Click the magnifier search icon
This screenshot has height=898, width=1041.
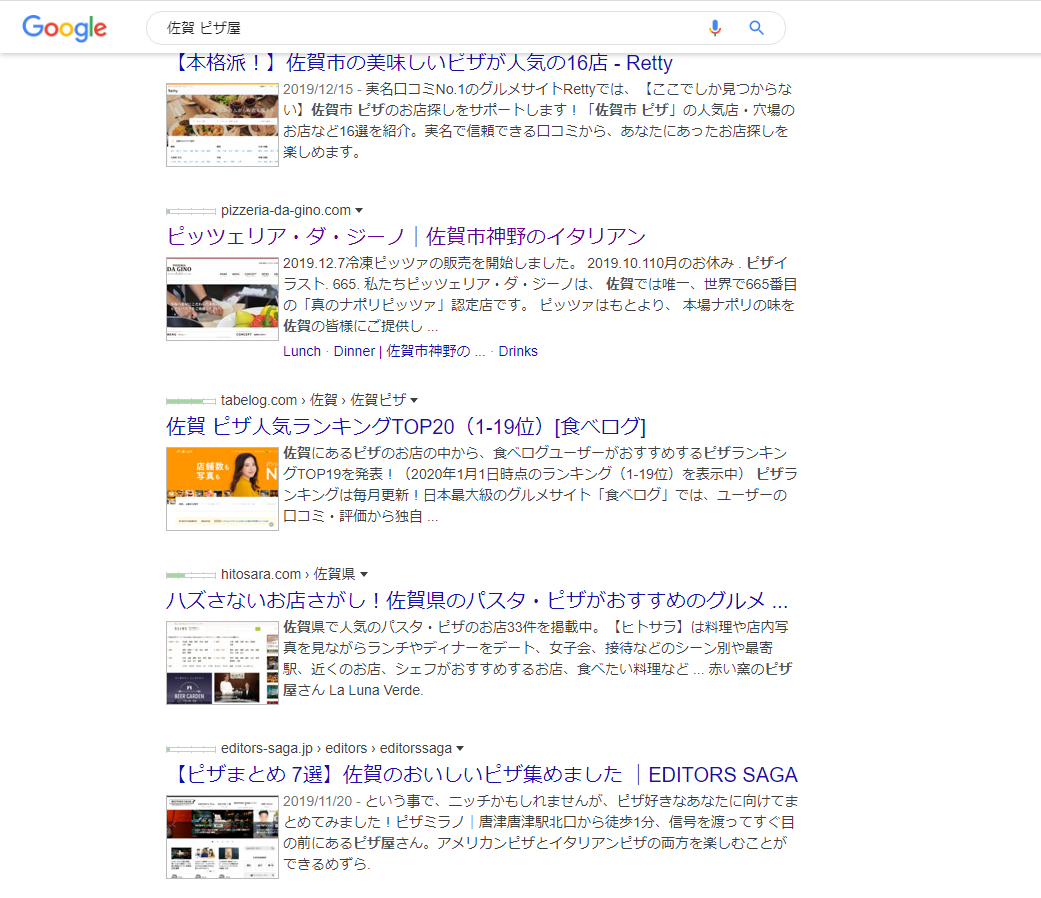point(756,28)
